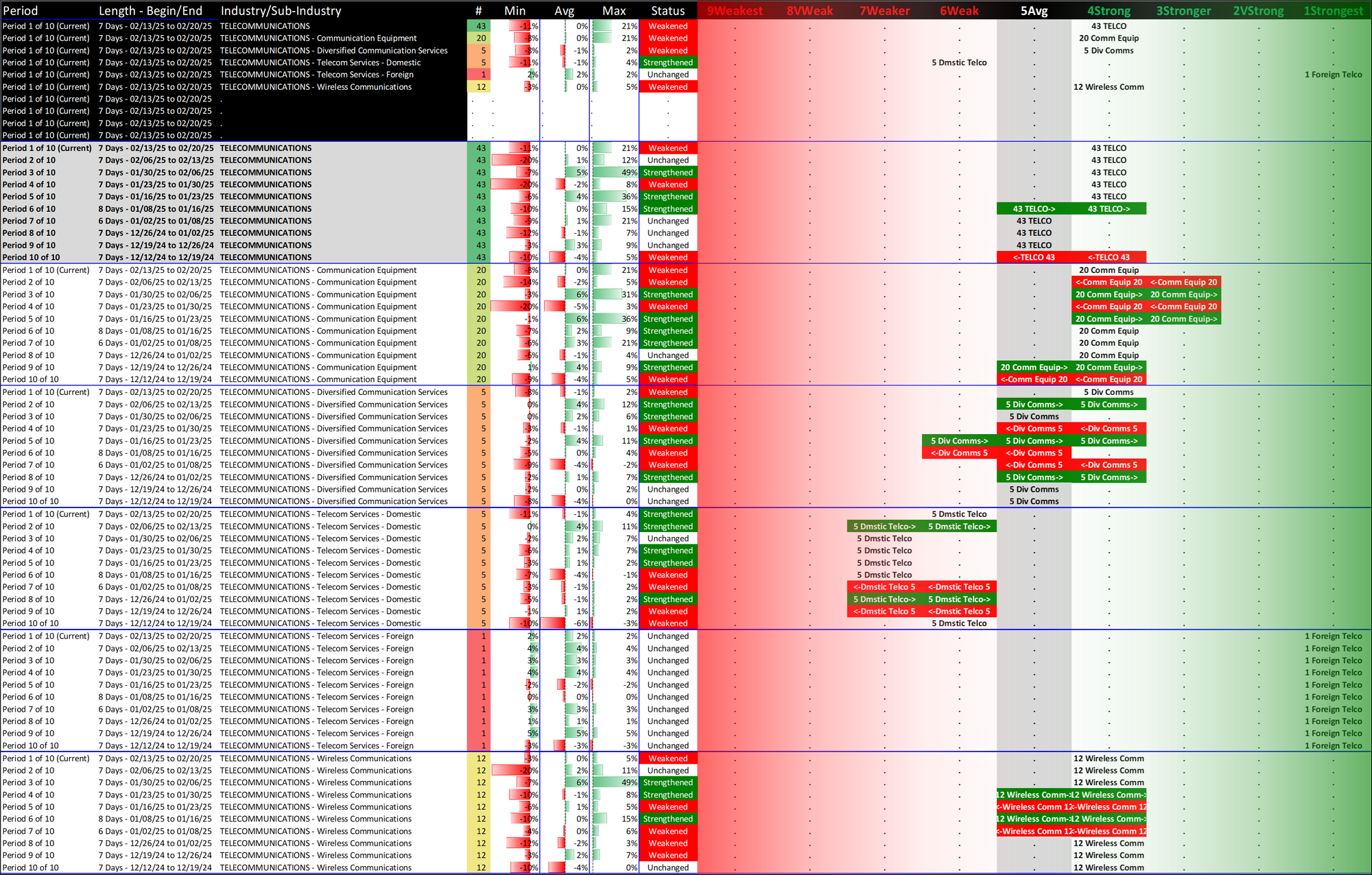Click the 9Weakest rating header

(735, 11)
